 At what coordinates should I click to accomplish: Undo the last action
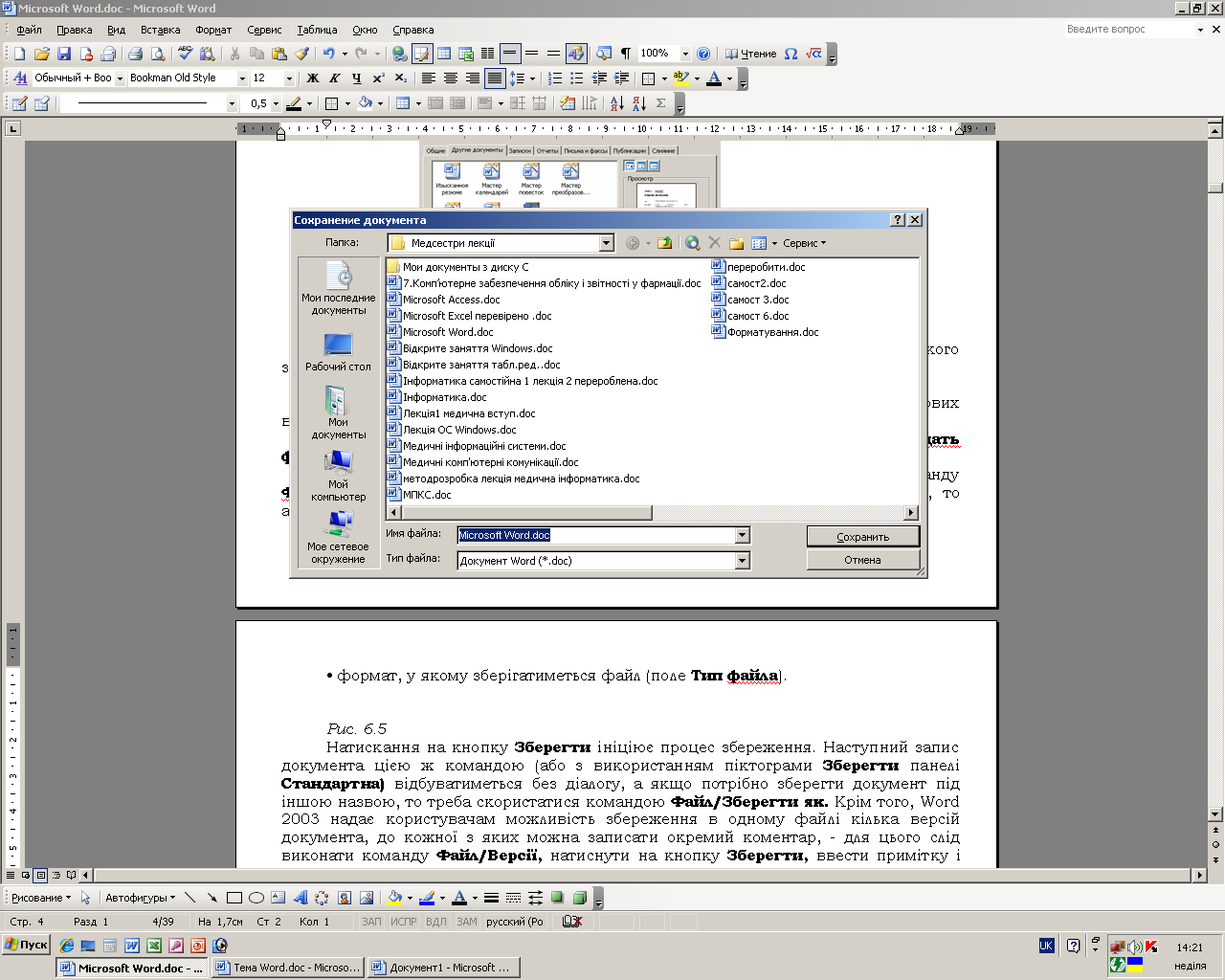[x=328, y=54]
